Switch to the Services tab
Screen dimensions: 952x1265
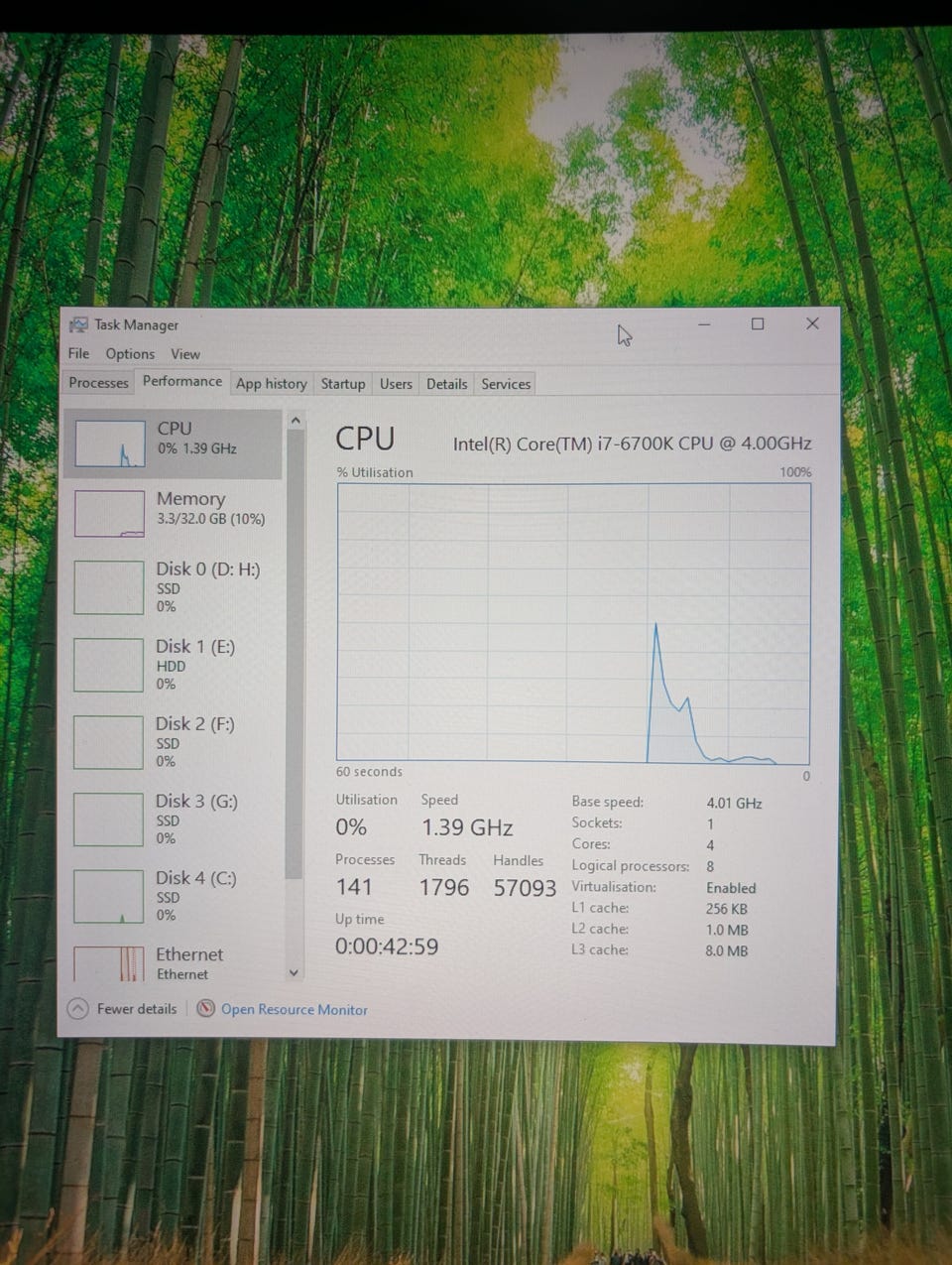click(x=506, y=384)
